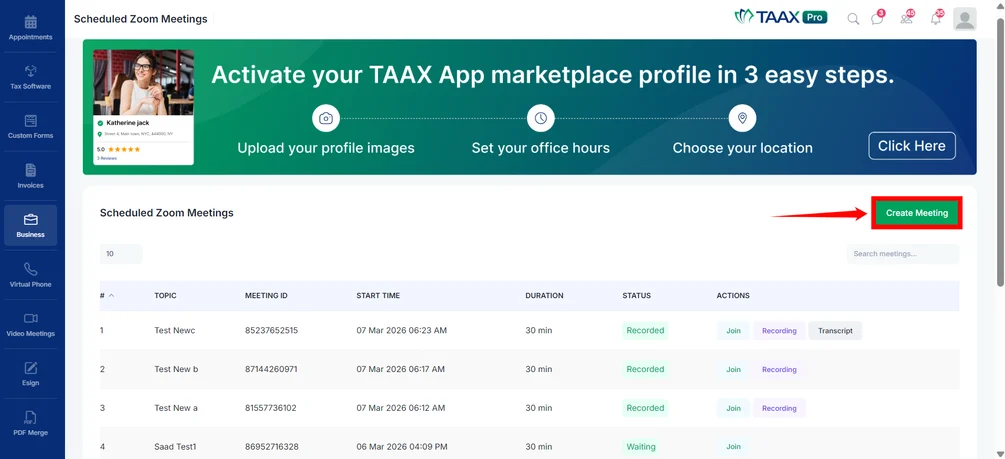Click the Recorded status of Test Newc
This screenshot has height=459, width=1005.
pyautogui.click(x=645, y=331)
